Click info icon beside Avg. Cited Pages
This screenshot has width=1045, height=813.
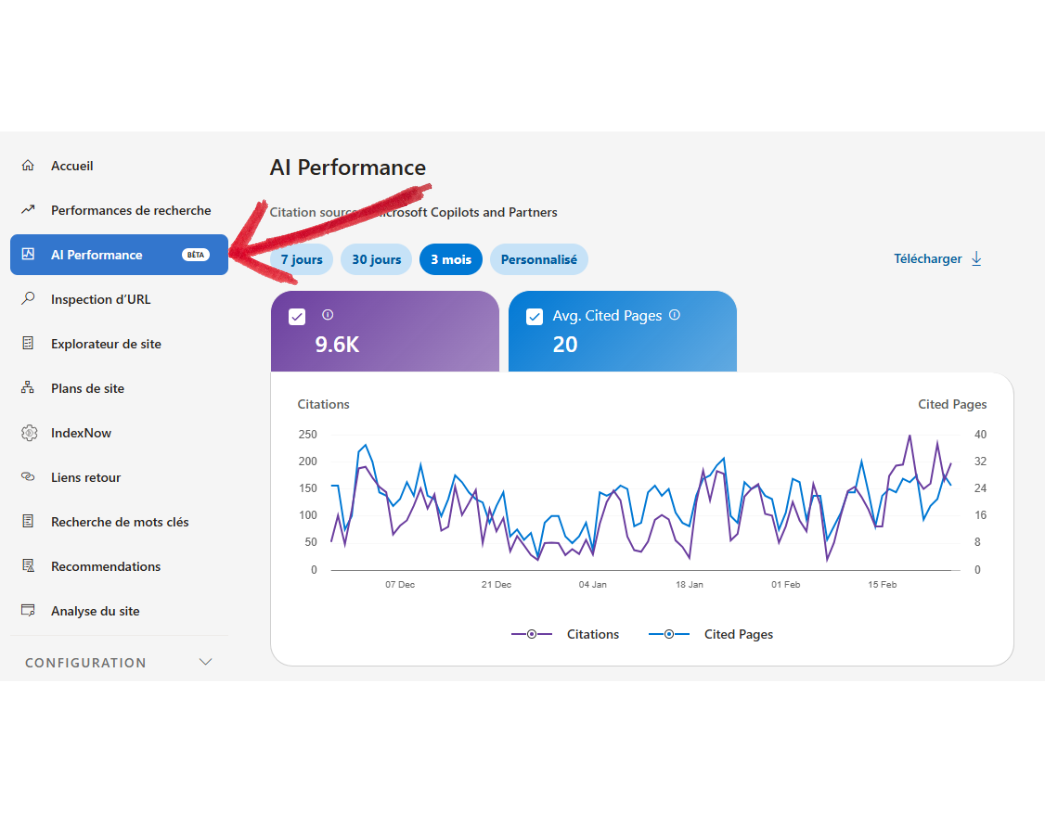pyautogui.click(x=674, y=315)
